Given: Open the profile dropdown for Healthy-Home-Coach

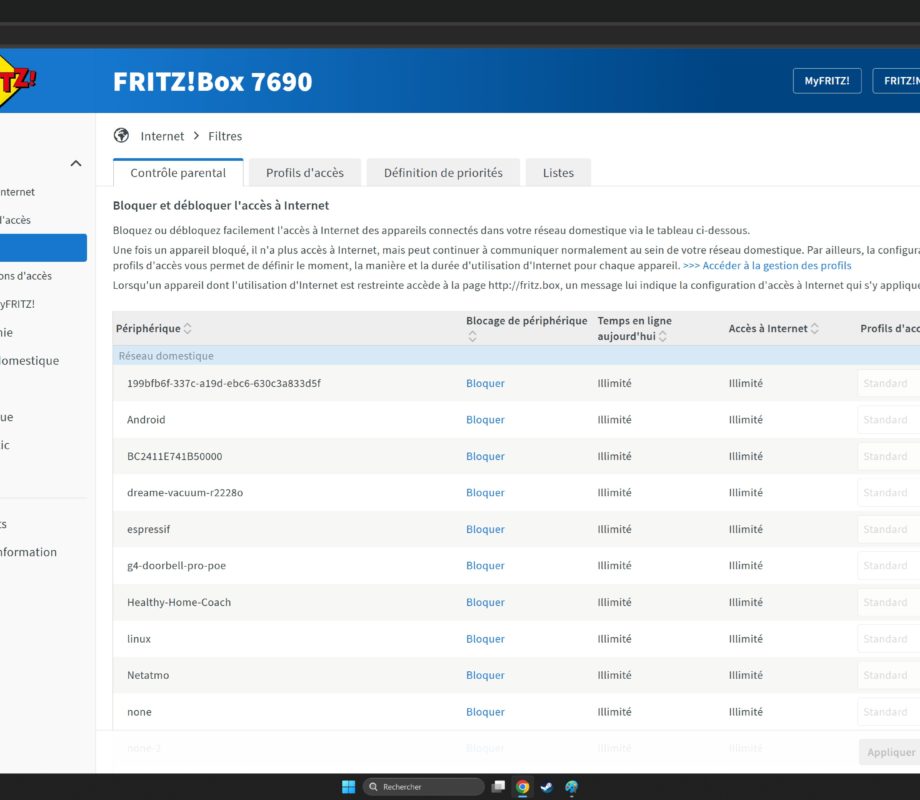Looking at the screenshot, I should (x=889, y=602).
